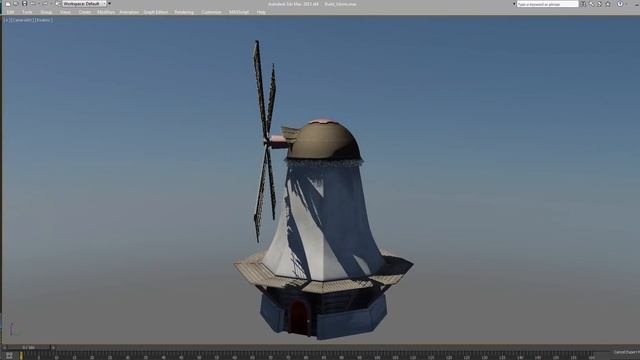Open quick access toolbar customize arrow
This screenshot has height=360, width=640.
[x=109, y=4]
